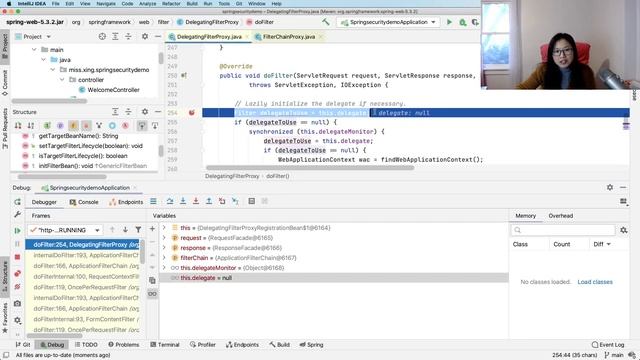Collapse the controller package node
Viewport: 640px width, 360px height.
point(62,80)
